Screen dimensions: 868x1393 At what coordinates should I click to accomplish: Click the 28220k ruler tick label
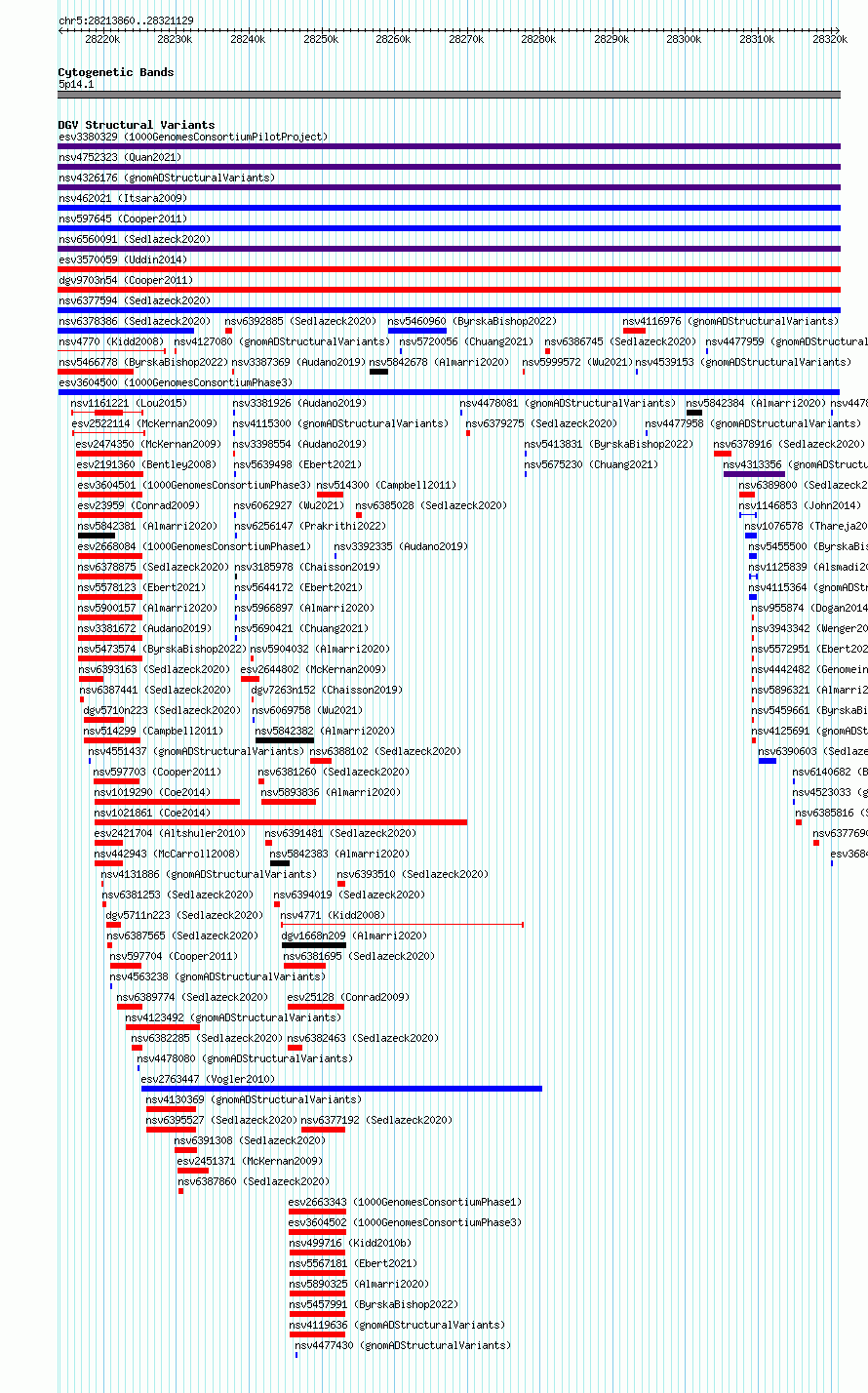(x=102, y=39)
